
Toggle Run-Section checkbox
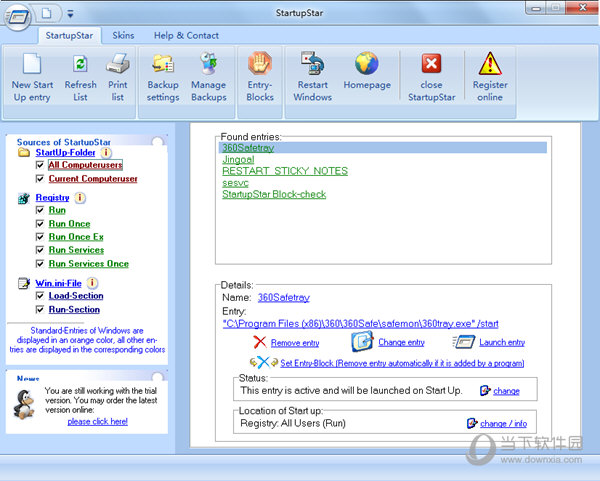[x=40, y=310]
